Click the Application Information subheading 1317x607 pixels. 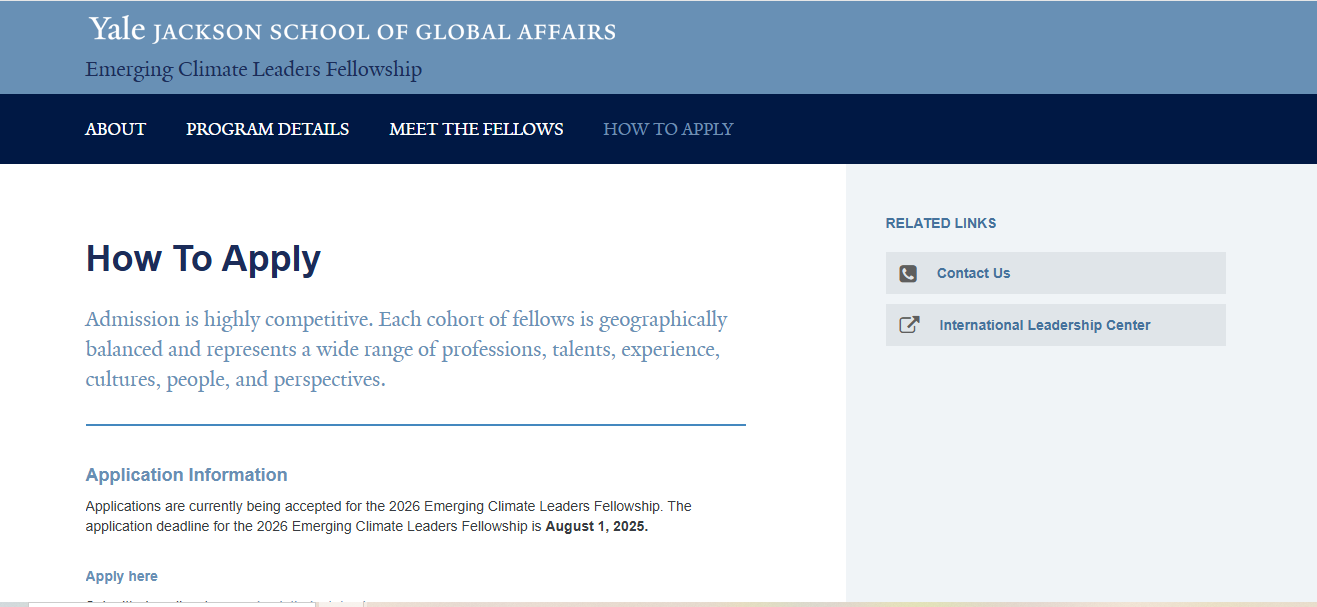(186, 475)
